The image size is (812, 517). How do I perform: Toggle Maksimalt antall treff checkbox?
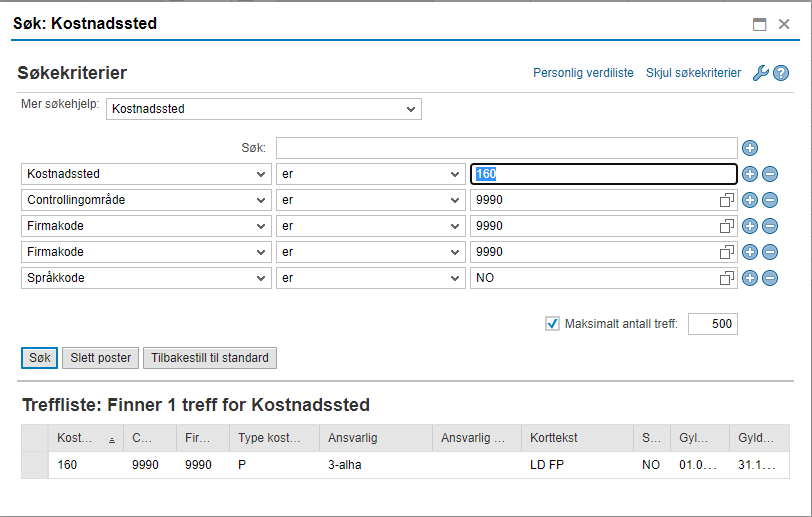pyautogui.click(x=552, y=324)
